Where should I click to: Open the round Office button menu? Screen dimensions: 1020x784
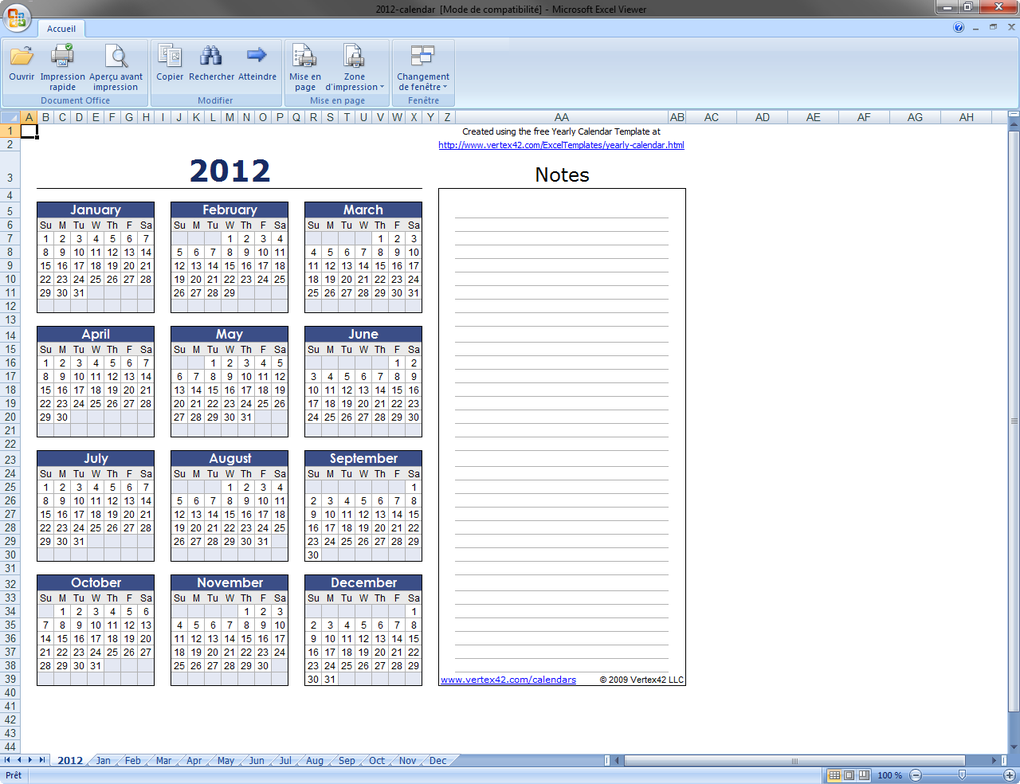[17, 18]
